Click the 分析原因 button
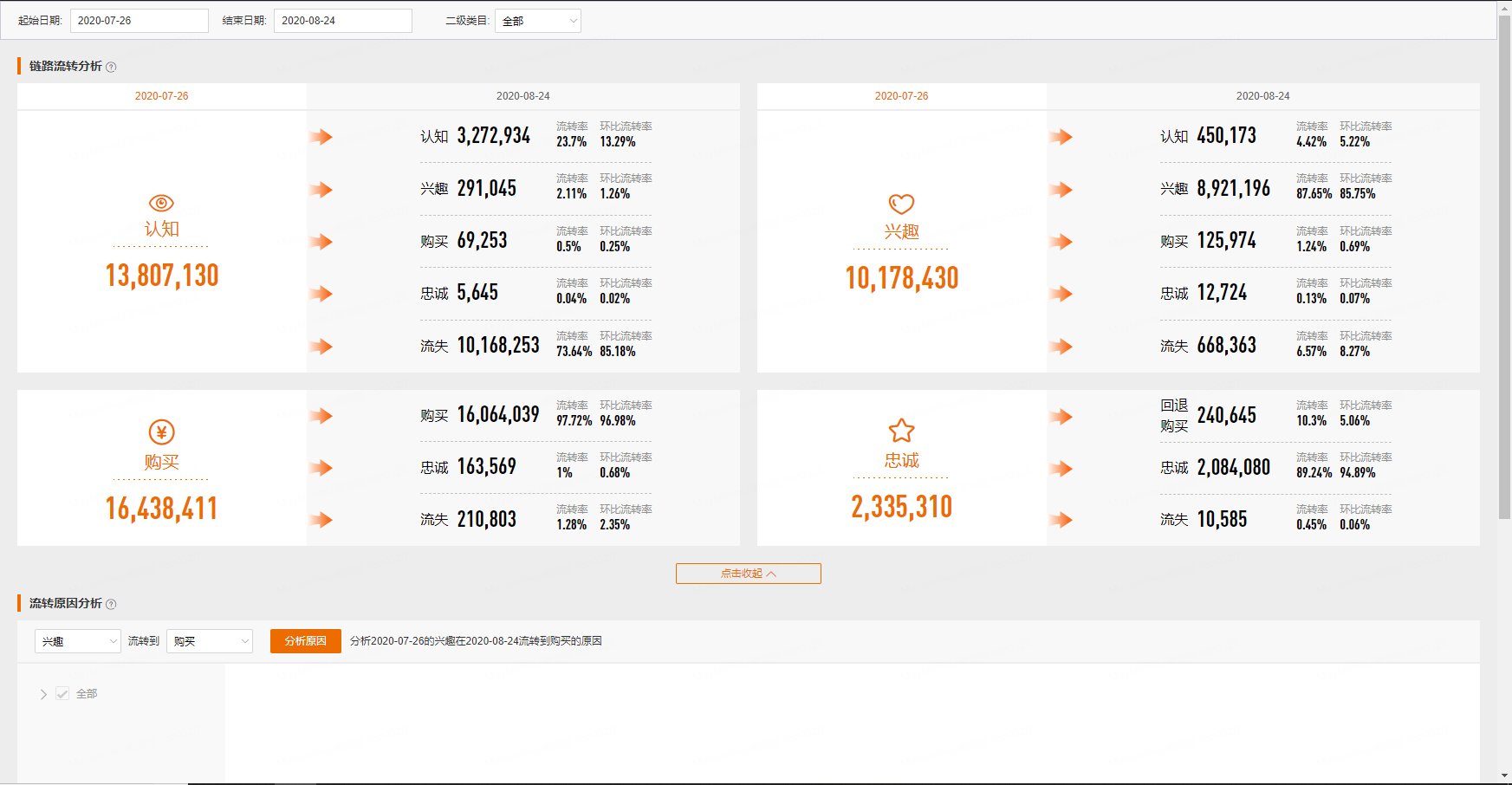Screen dimensions: 1512x785 click(x=305, y=641)
